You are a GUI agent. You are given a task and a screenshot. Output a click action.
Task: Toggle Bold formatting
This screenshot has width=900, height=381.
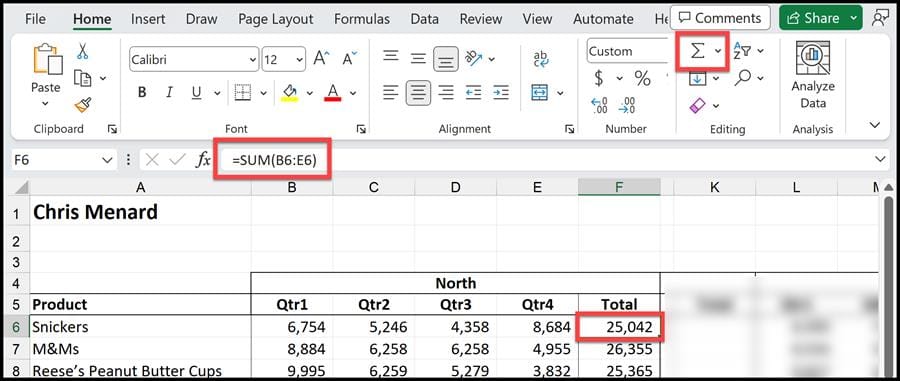(142, 92)
